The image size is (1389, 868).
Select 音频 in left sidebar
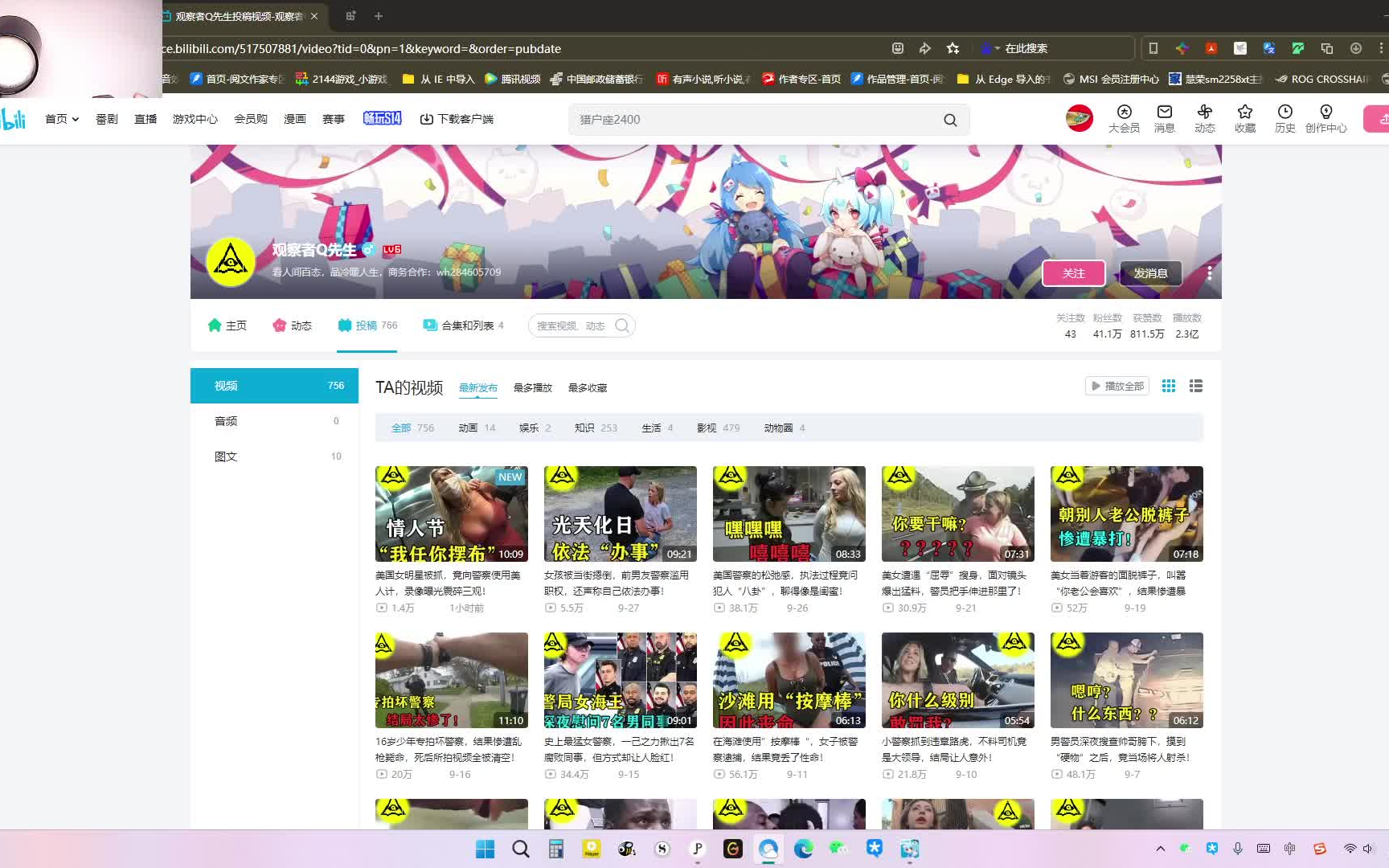[274, 421]
